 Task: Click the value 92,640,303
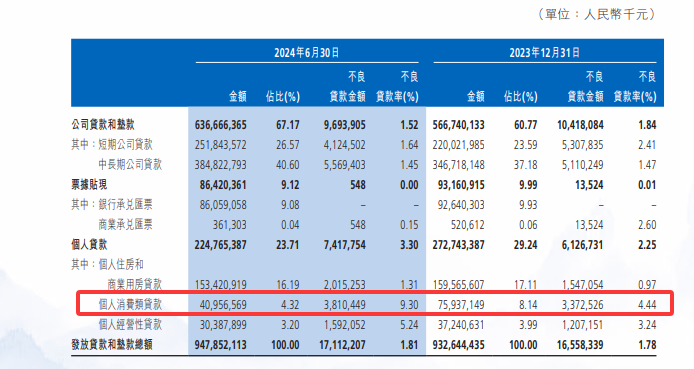pos(461,205)
